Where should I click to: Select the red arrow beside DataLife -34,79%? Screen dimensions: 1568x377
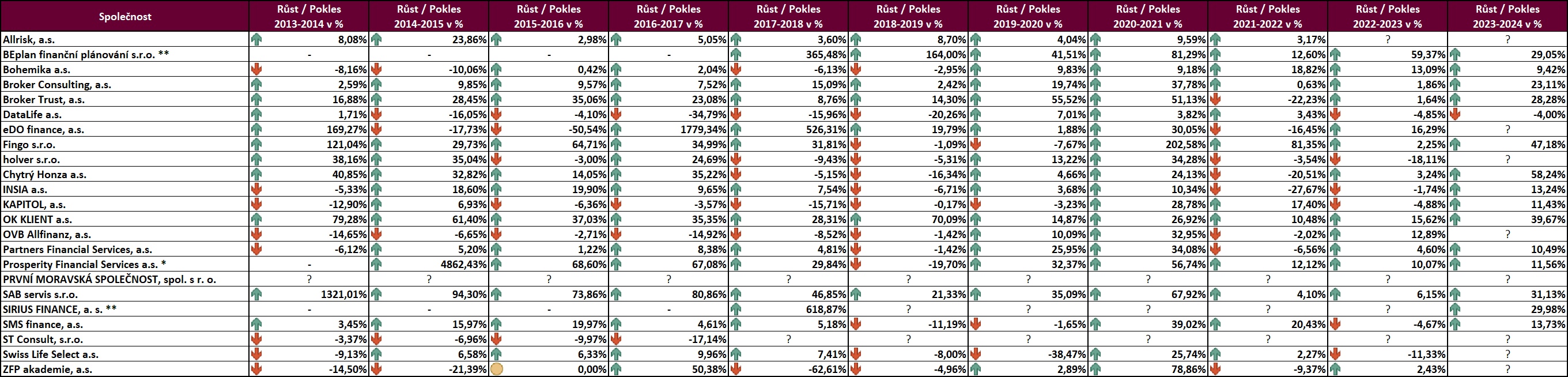tap(616, 115)
